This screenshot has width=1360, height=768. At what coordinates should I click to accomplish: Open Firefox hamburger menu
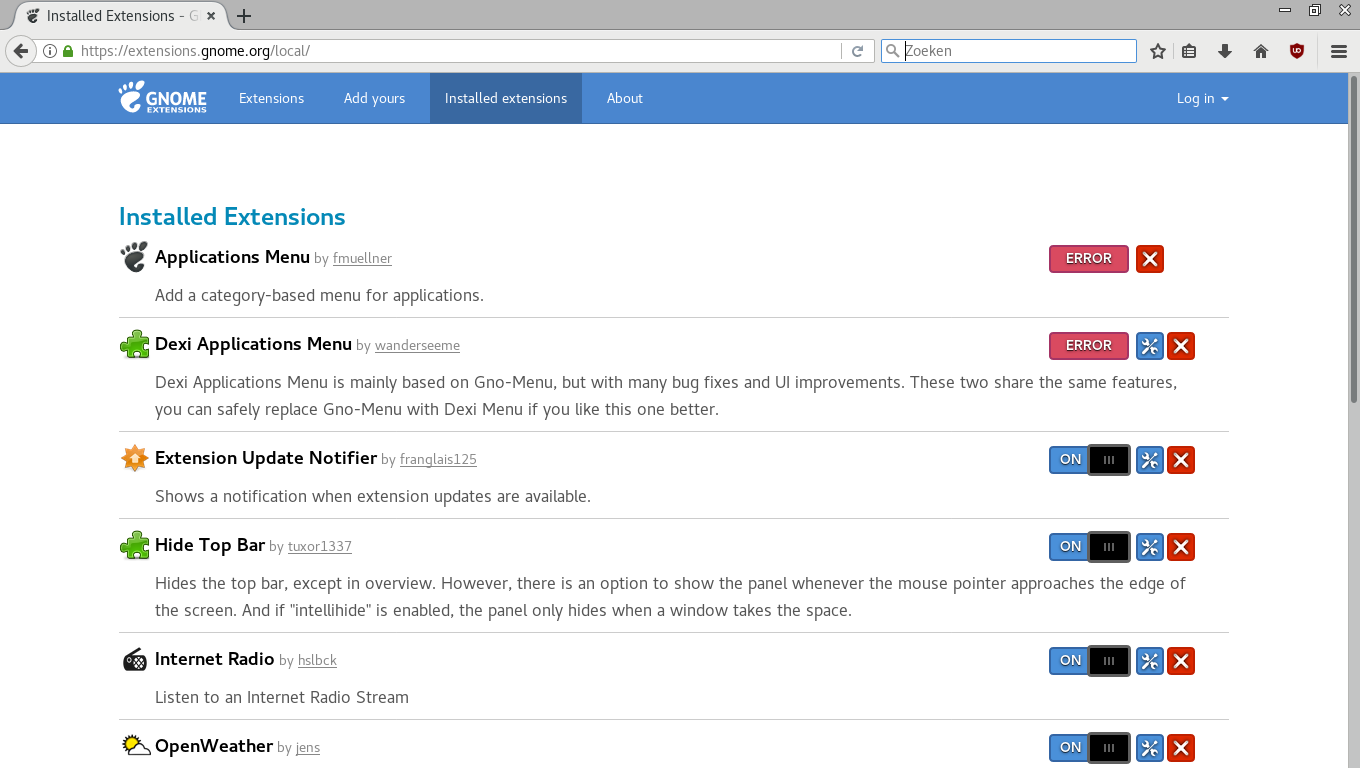[1339, 51]
